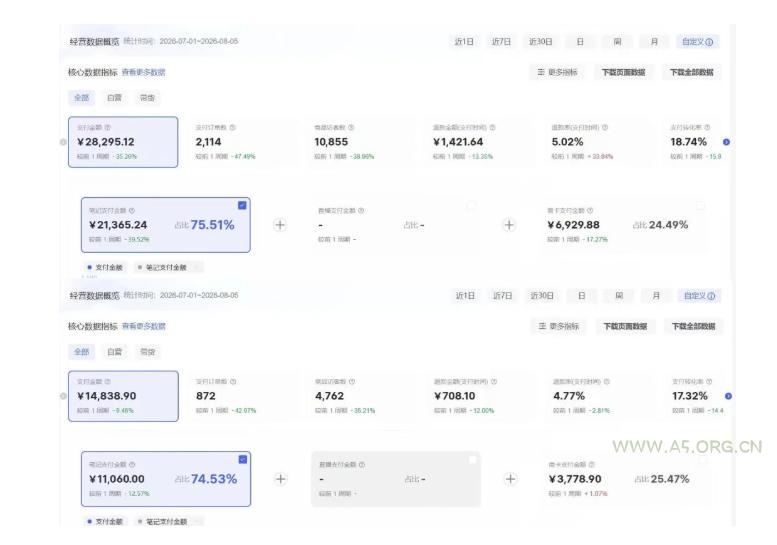Tick the checkbox on the grey empty 直播 card
This screenshot has height=545, width=777.
(472, 460)
